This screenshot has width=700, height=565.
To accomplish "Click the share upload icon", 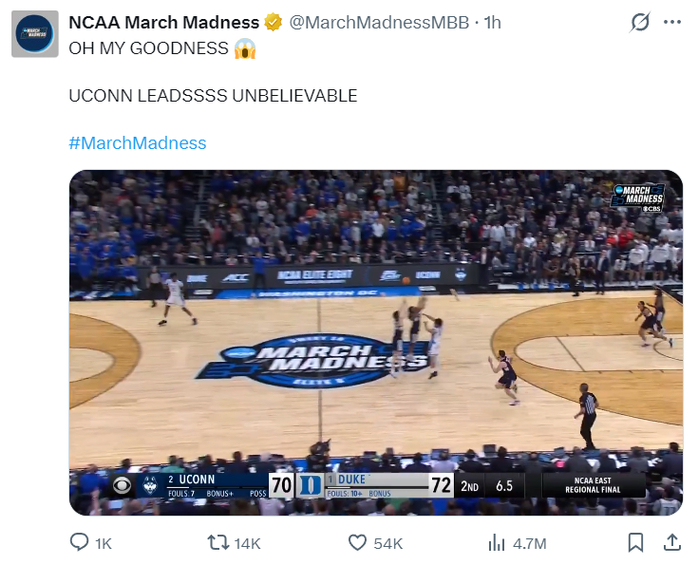I will pyautogui.click(x=672, y=543).
